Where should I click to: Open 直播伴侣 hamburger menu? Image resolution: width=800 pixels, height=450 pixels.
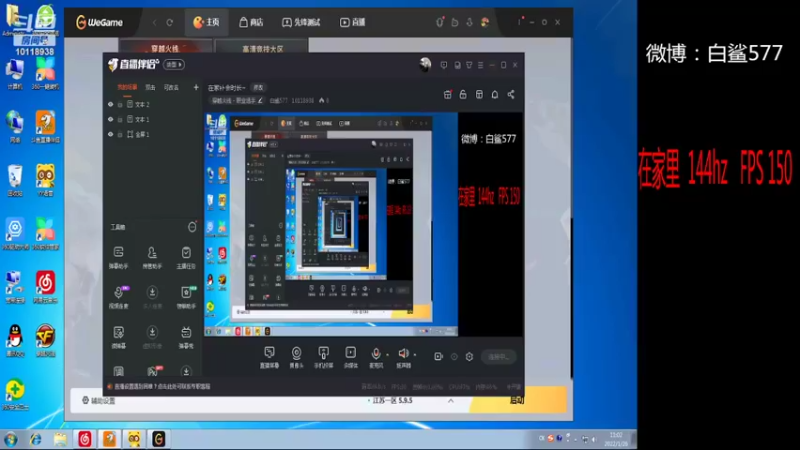point(481,65)
